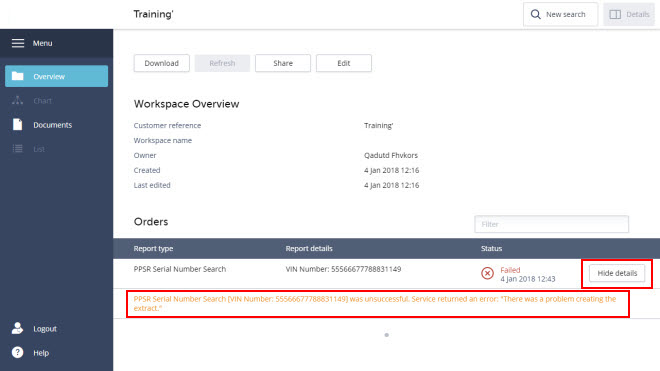The width and height of the screenshot is (660, 371).
Task: Click VIN Number: 55566677788831149 cell
Action: click(x=343, y=269)
